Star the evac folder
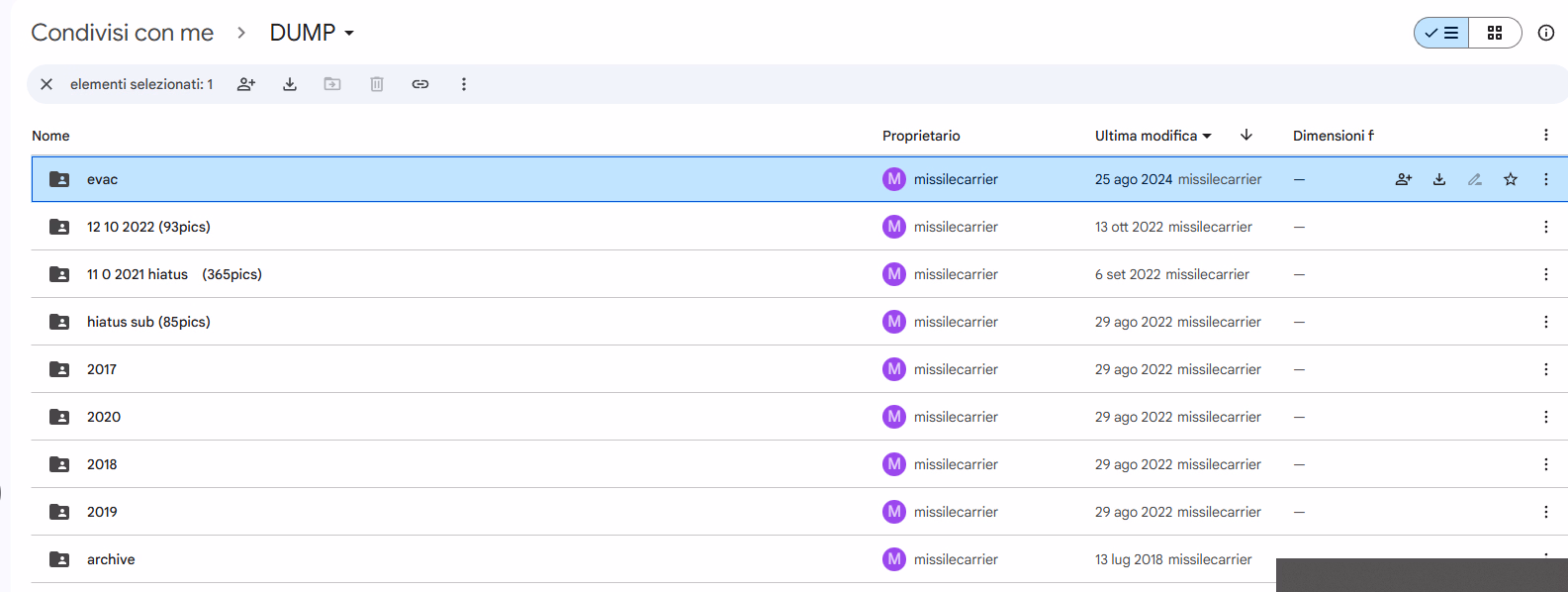This screenshot has height=592, width=1568. 1511,179
